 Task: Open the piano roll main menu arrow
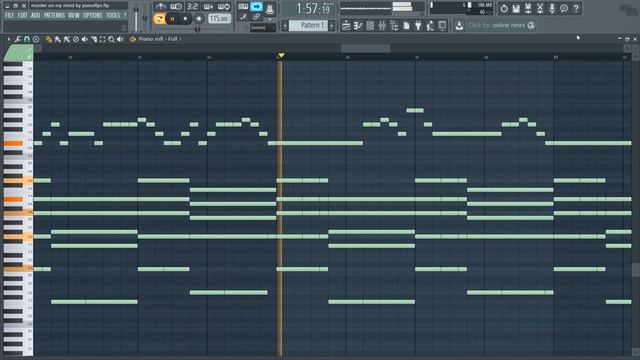(x=9, y=39)
